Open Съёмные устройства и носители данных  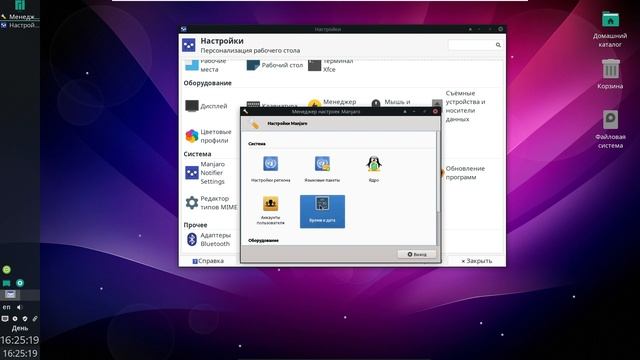point(459,106)
